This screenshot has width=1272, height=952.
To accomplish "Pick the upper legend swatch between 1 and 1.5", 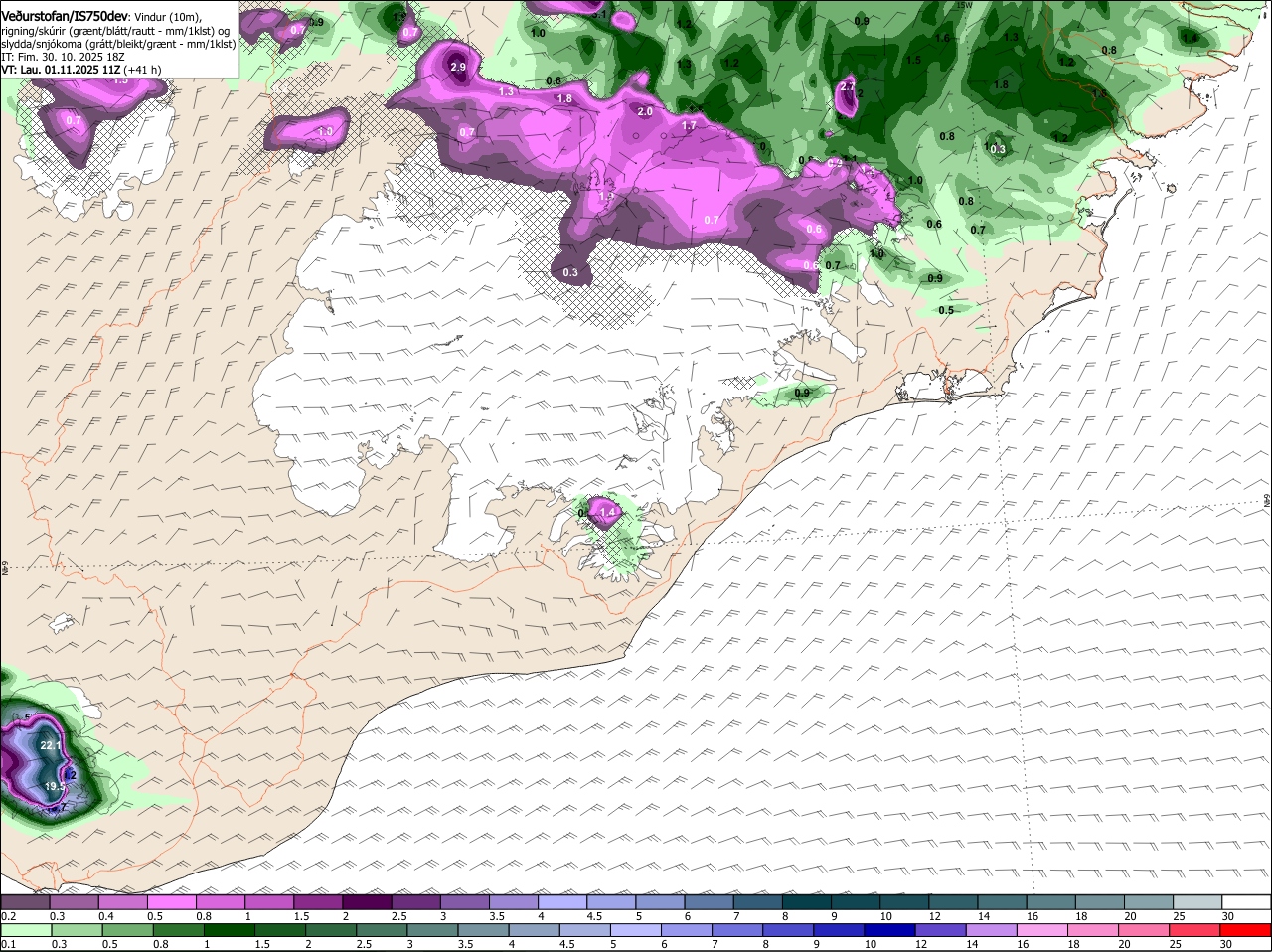I will (x=271, y=902).
